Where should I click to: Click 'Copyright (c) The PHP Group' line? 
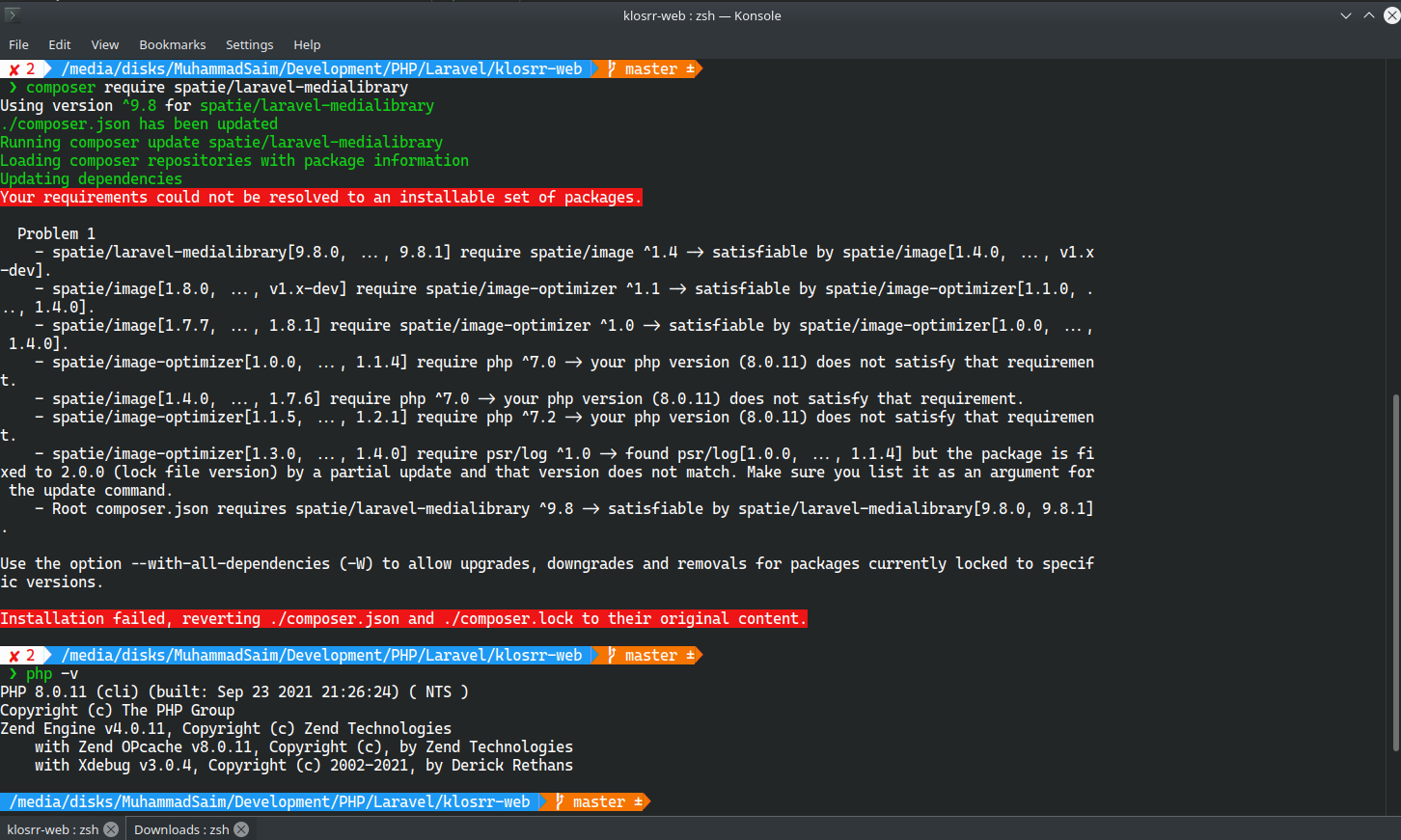tap(117, 710)
